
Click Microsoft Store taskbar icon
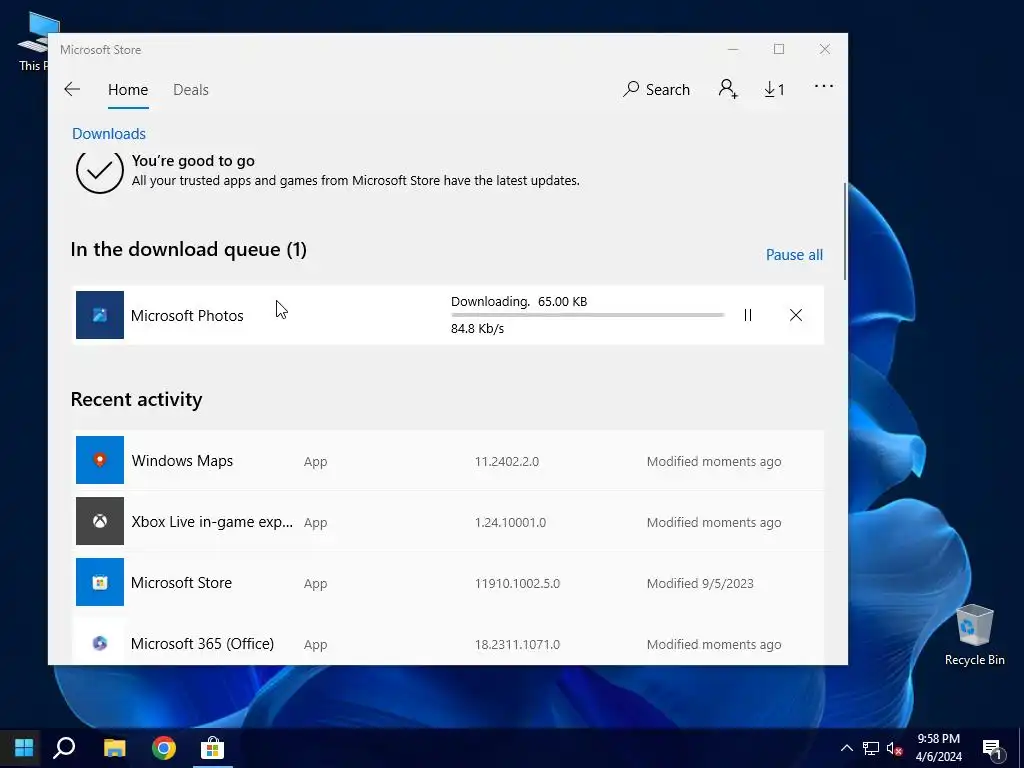[x=212, y=748]
